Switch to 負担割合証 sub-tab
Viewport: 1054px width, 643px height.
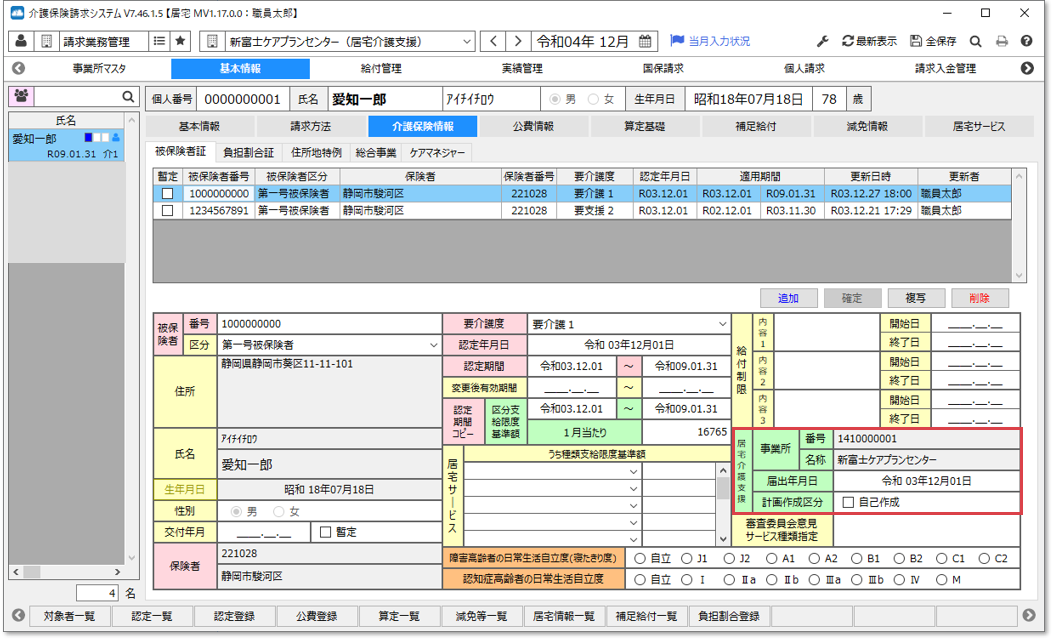(x=248, y=153)
